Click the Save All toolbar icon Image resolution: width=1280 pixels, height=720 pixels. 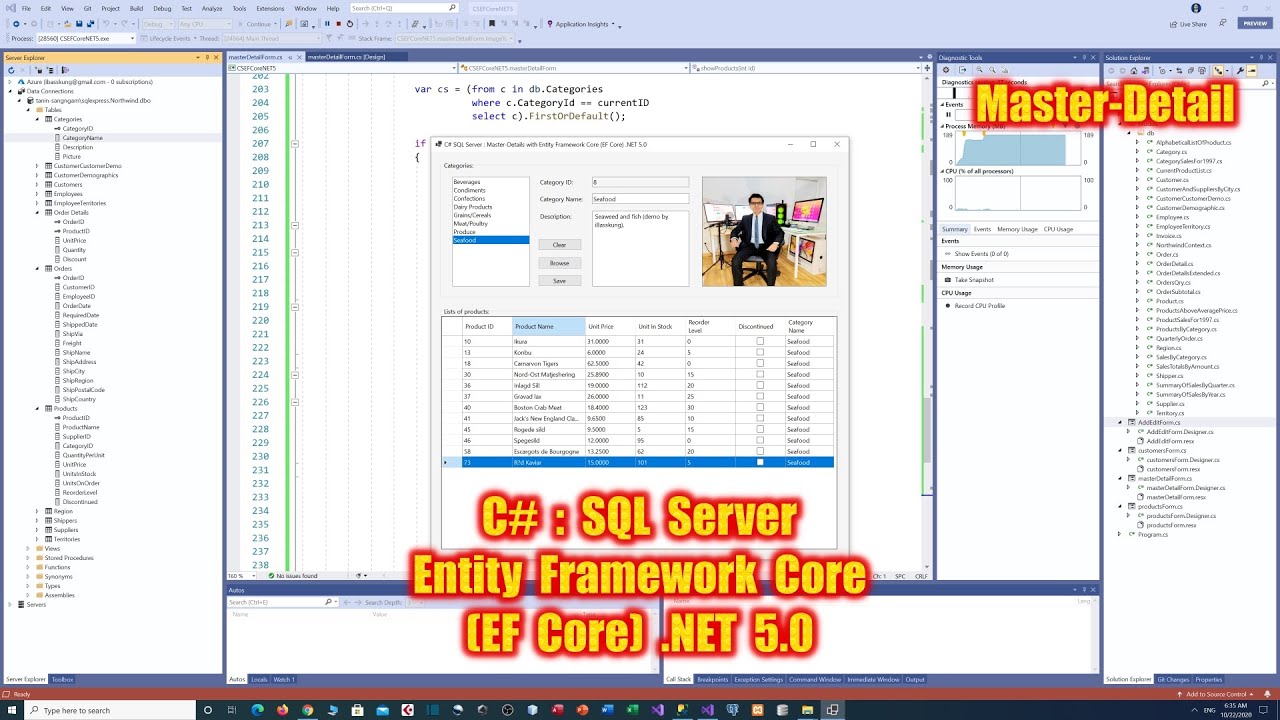pyautogui.click(x=90, y=24)
